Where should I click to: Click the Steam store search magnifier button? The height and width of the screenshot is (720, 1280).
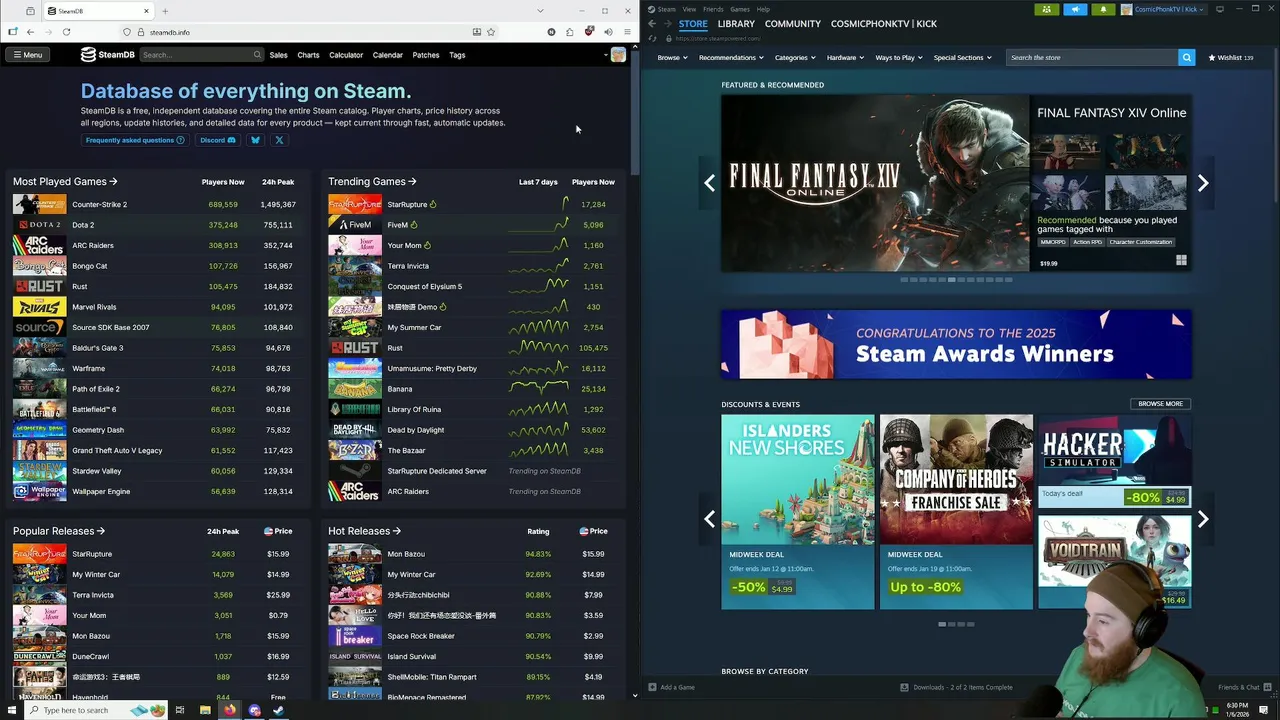pos(1186,57)
